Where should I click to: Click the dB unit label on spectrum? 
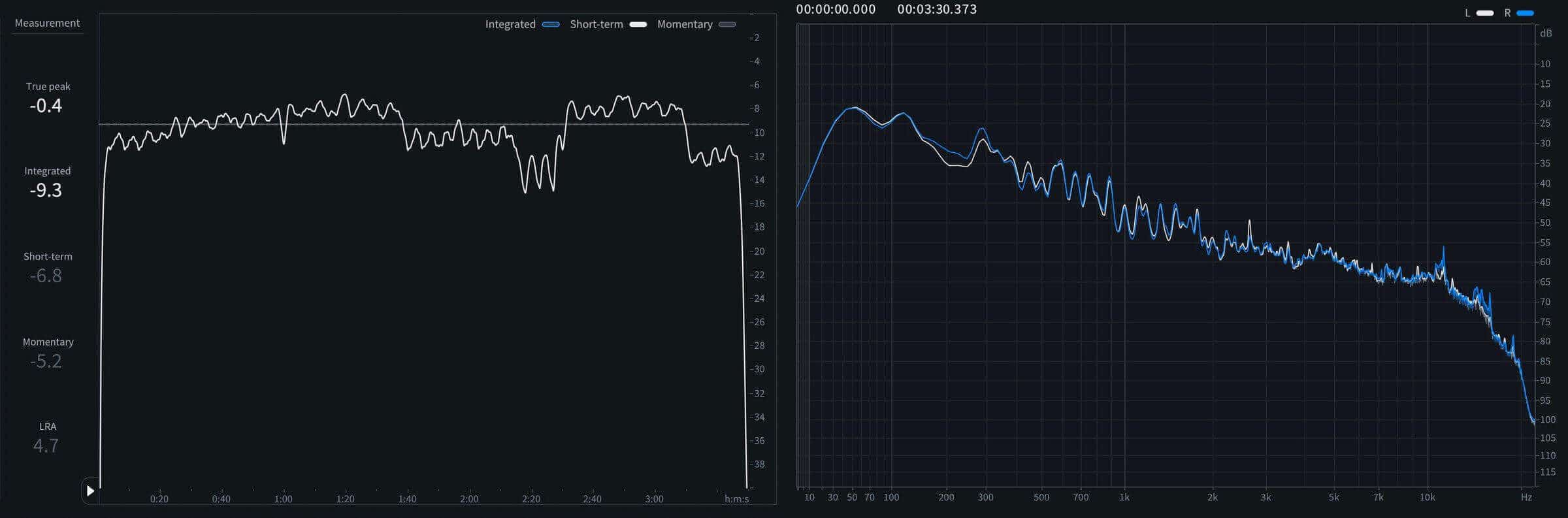(1546, 33)
